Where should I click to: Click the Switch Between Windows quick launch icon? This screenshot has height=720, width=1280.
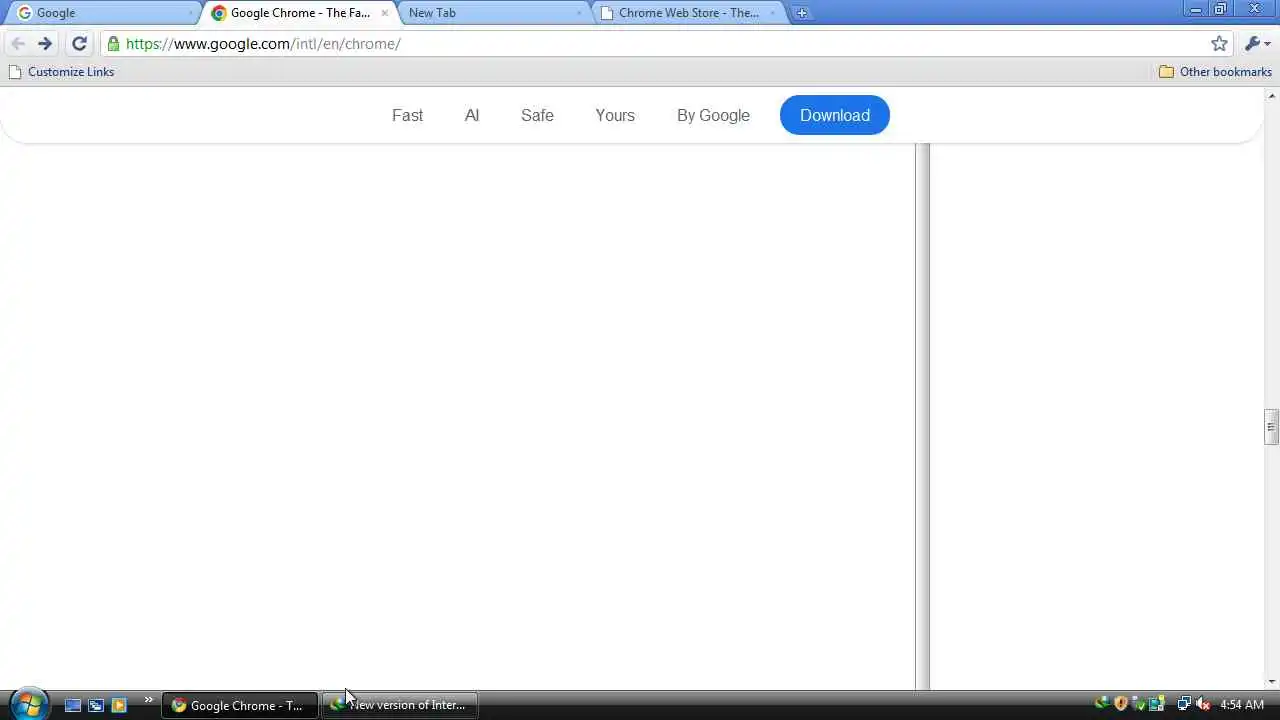tap(96, 705)
